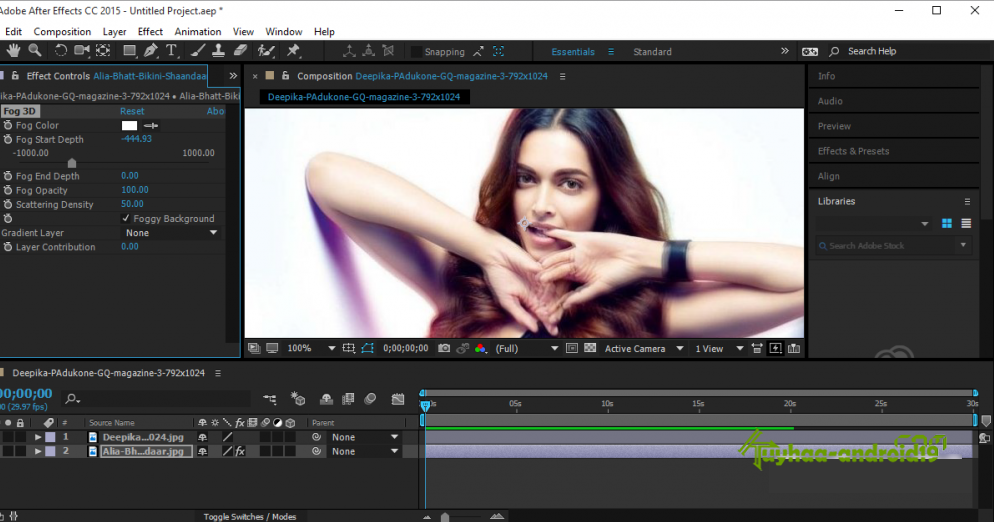Open the Libraries dropdown arrow
Screen dimensions: 994x522
tap(924, 224)
